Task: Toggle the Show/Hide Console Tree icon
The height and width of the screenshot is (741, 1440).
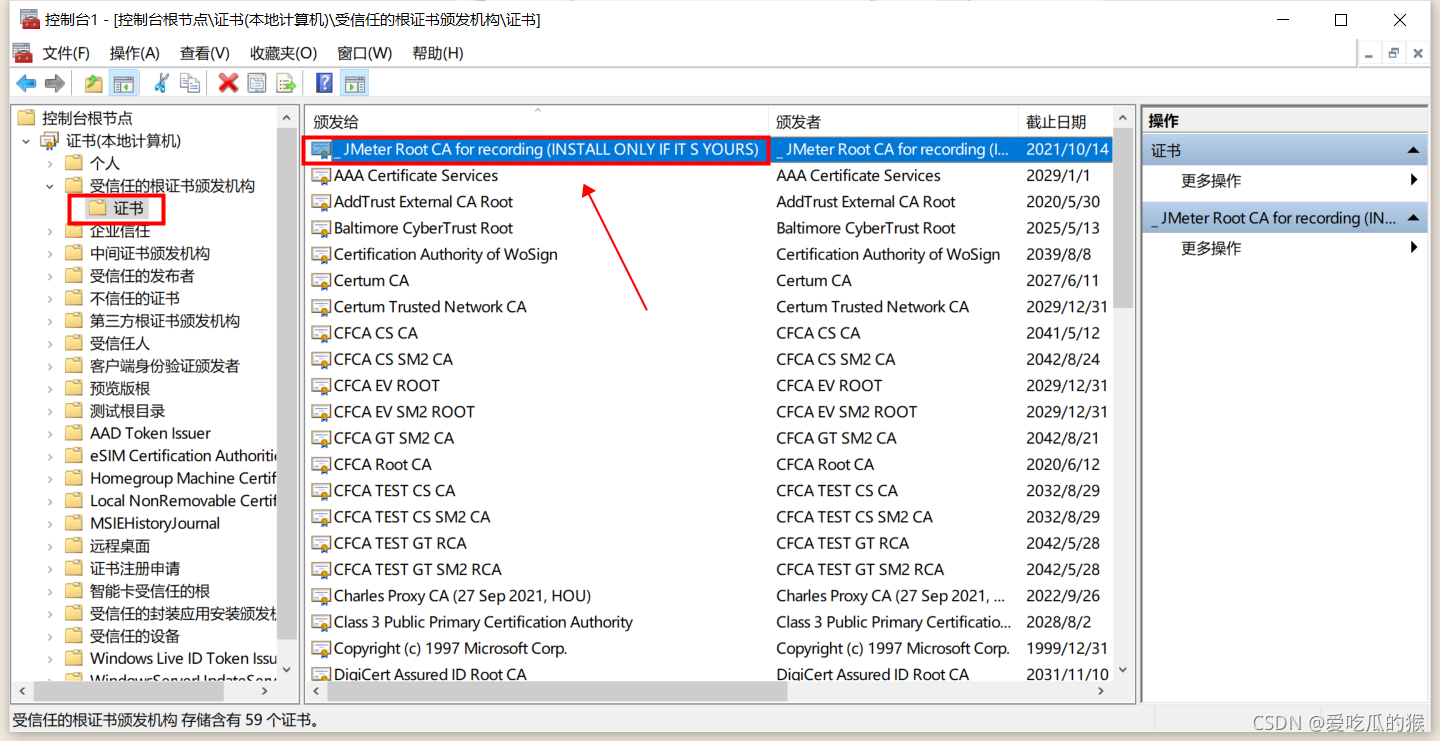Action: 123,84
